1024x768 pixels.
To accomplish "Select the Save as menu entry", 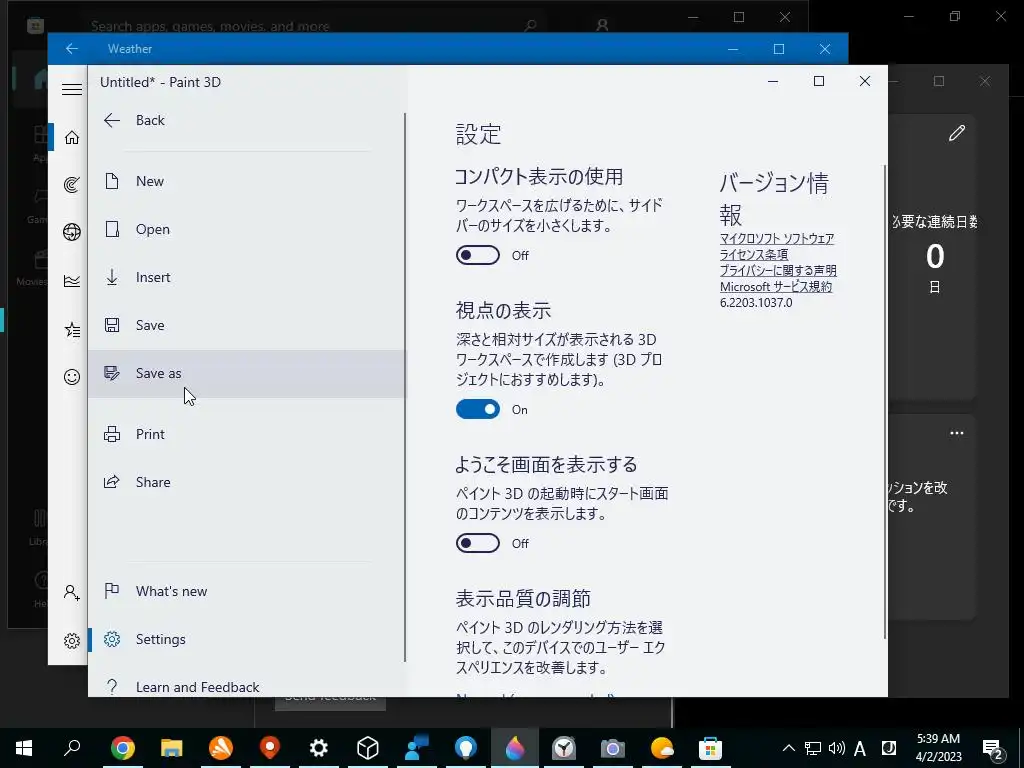I will 247,374.
